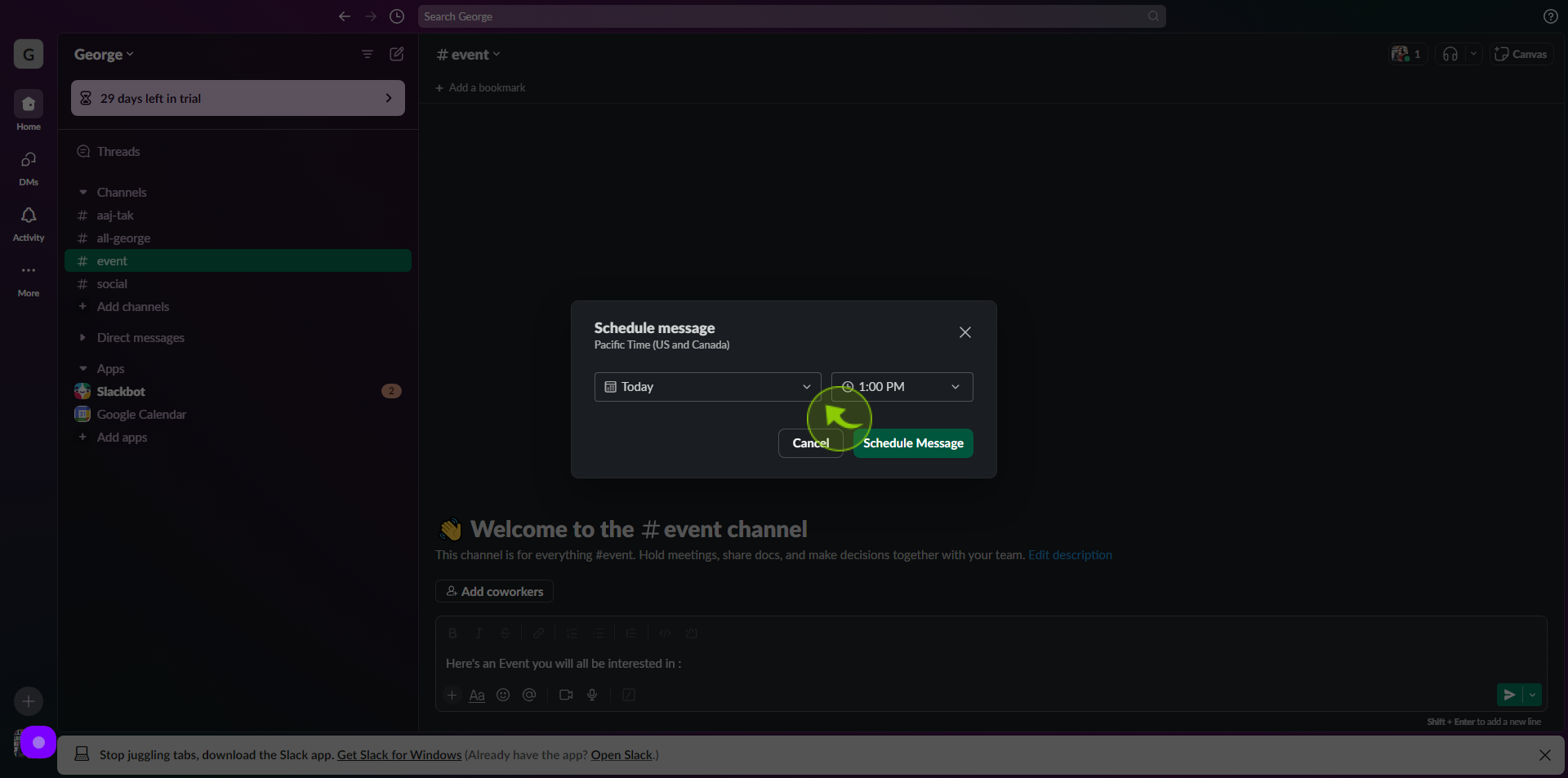Record a video clip with camera icon
The width and height of the screenshot is (1568, 778).
(x=566, y=695)
